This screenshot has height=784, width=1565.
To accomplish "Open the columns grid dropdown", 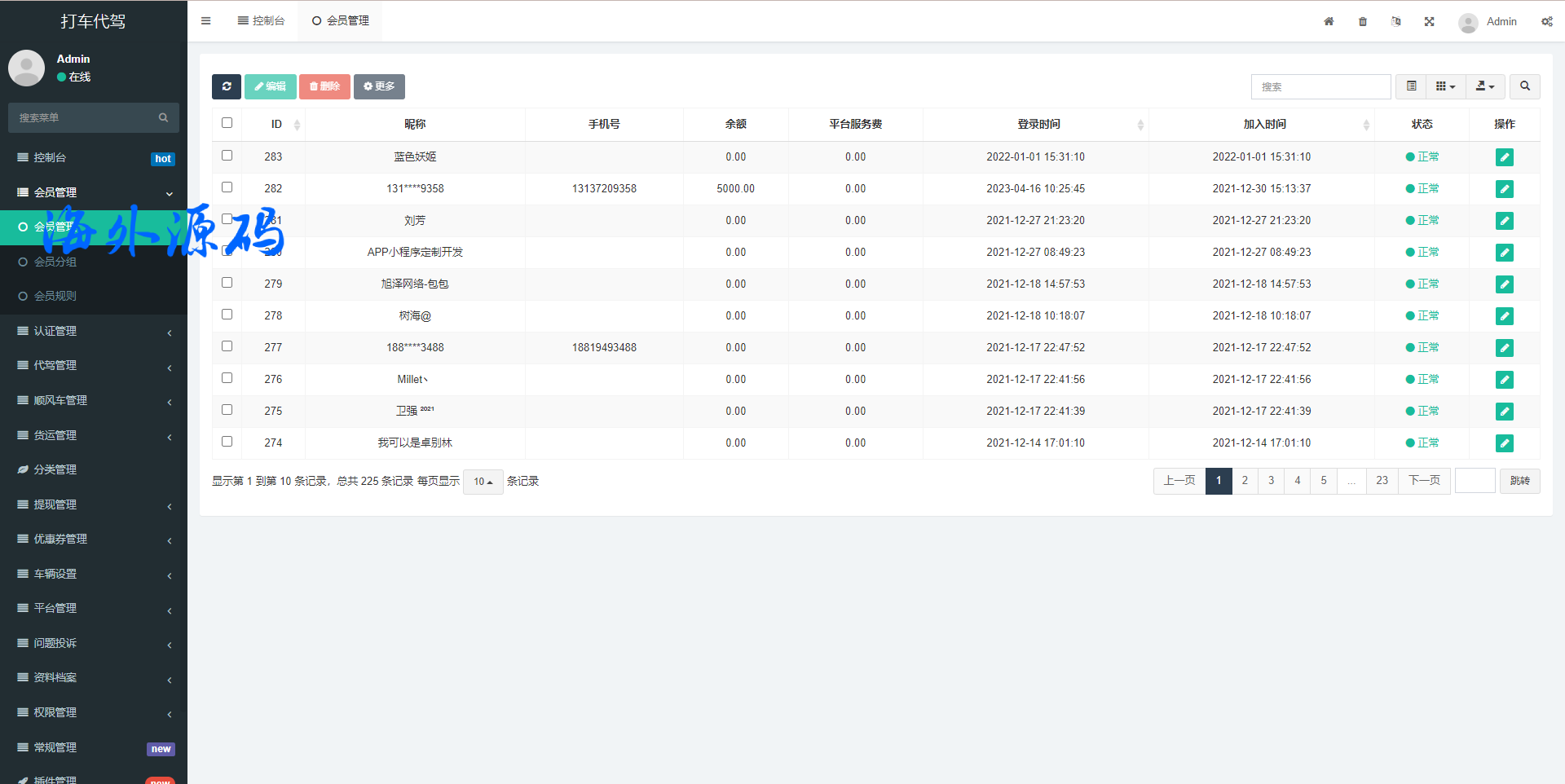I will tap(1445, 86).
